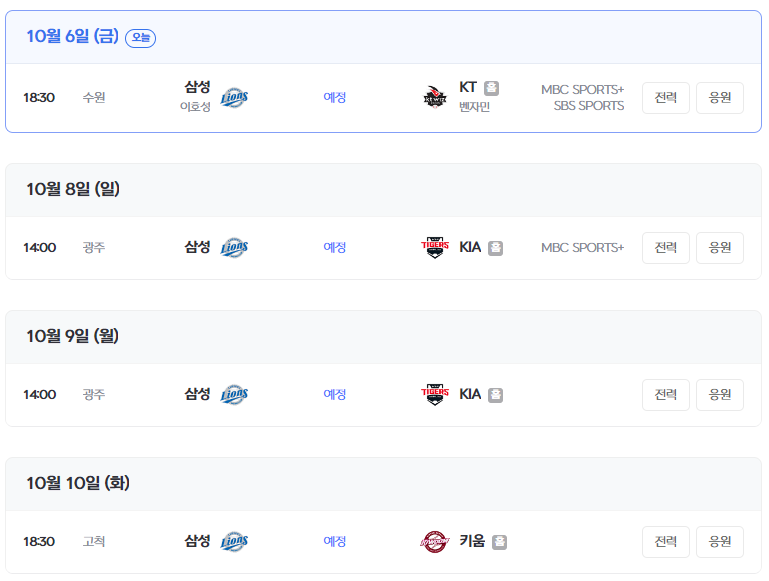Viewport: 769px width, 581px height.
Task: Open 전력 for the October 9 KIA game
Action: click(665, 394)
